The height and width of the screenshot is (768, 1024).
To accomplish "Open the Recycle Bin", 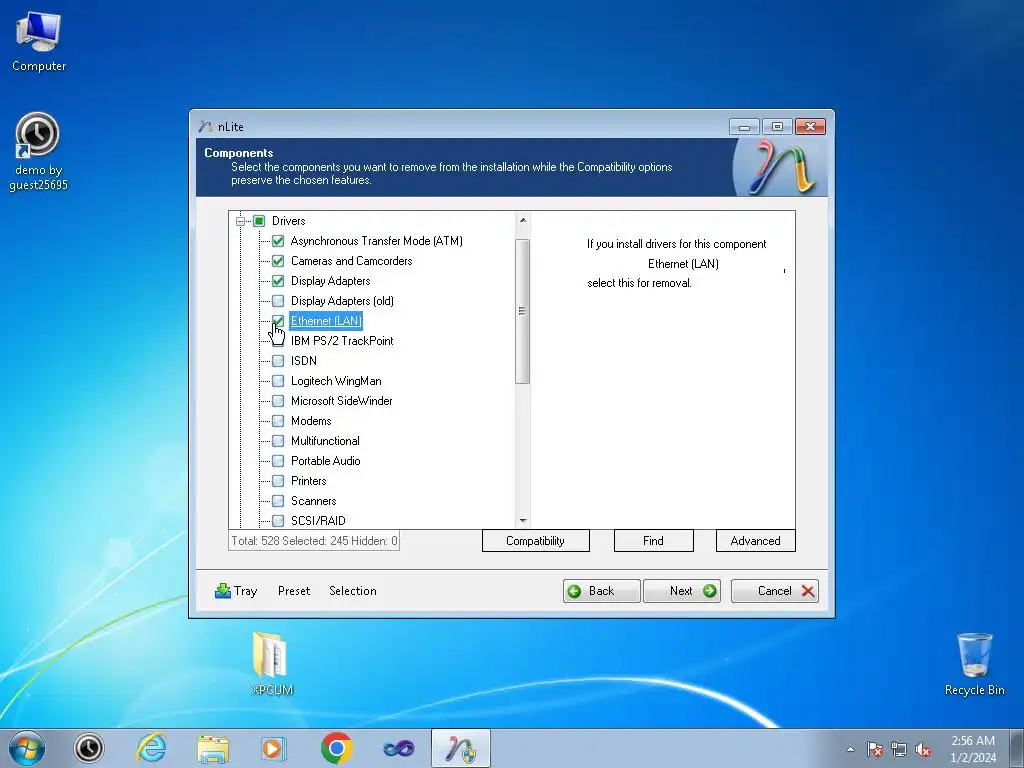I will click(974, 664).
